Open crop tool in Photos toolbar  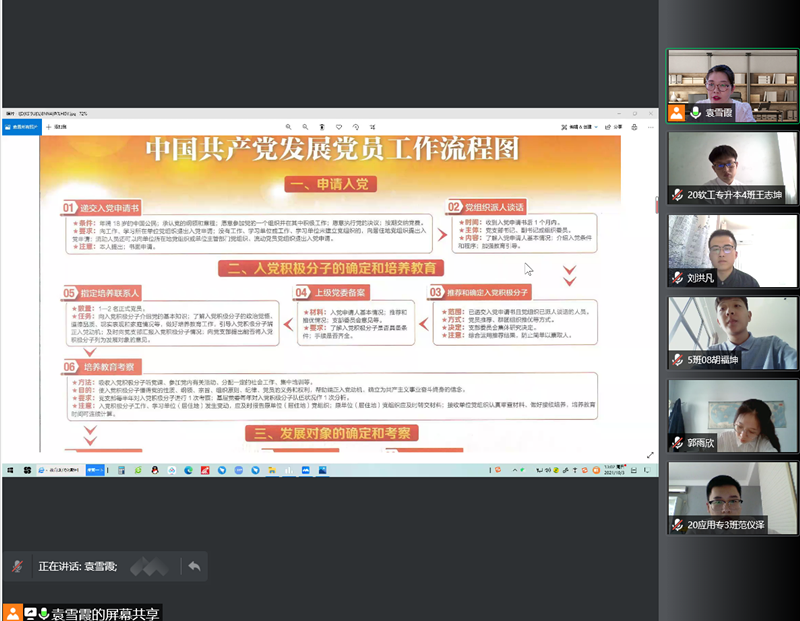coord(372,127)
